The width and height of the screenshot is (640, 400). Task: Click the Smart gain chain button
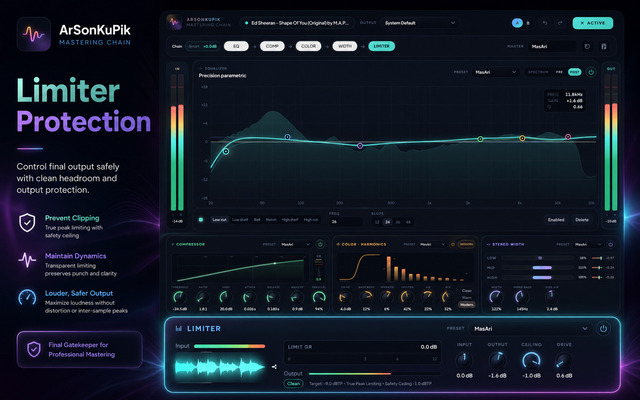tap(202, 46)
